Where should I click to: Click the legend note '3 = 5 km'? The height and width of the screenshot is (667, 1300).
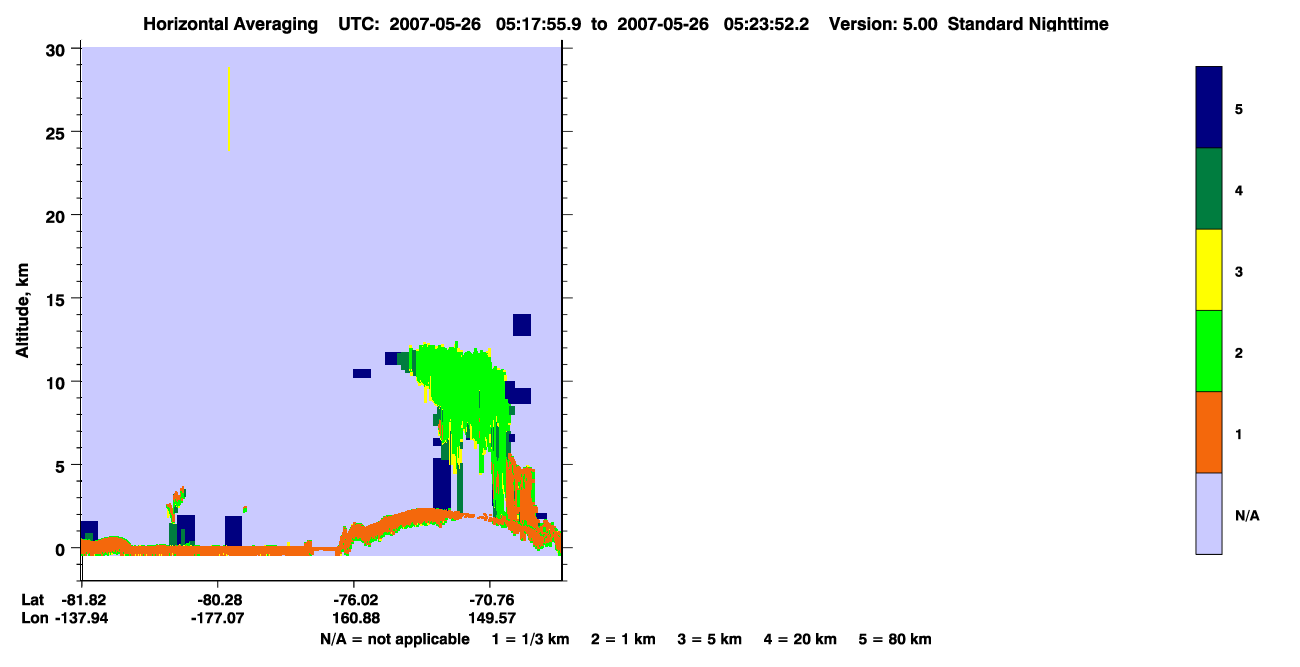(710, 639)
